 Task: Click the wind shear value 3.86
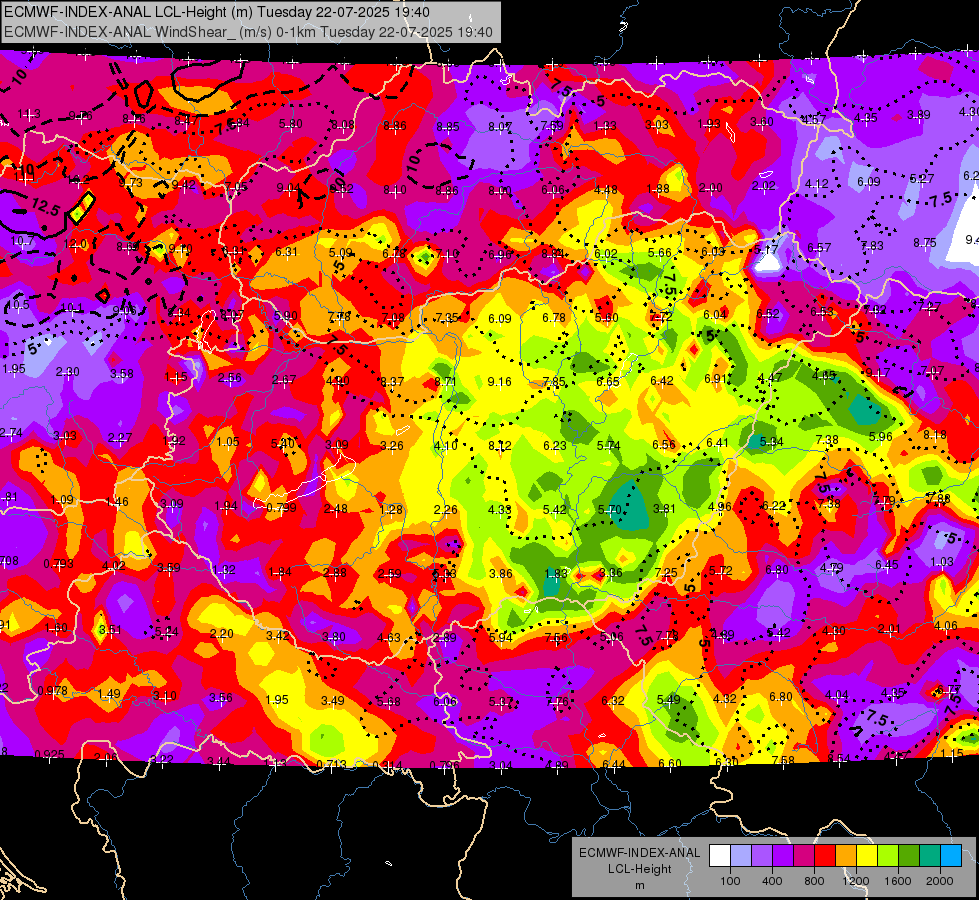click(x=501, y=573)
